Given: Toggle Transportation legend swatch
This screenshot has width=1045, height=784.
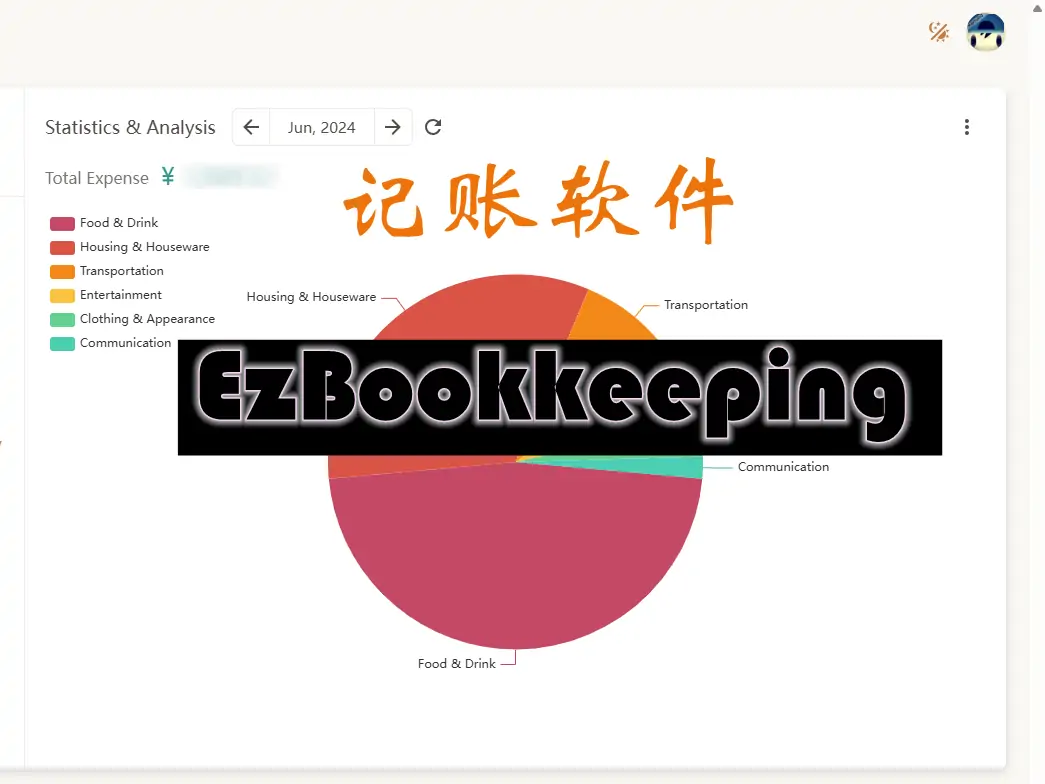Looking at the screenshot, I should point(62,271).
